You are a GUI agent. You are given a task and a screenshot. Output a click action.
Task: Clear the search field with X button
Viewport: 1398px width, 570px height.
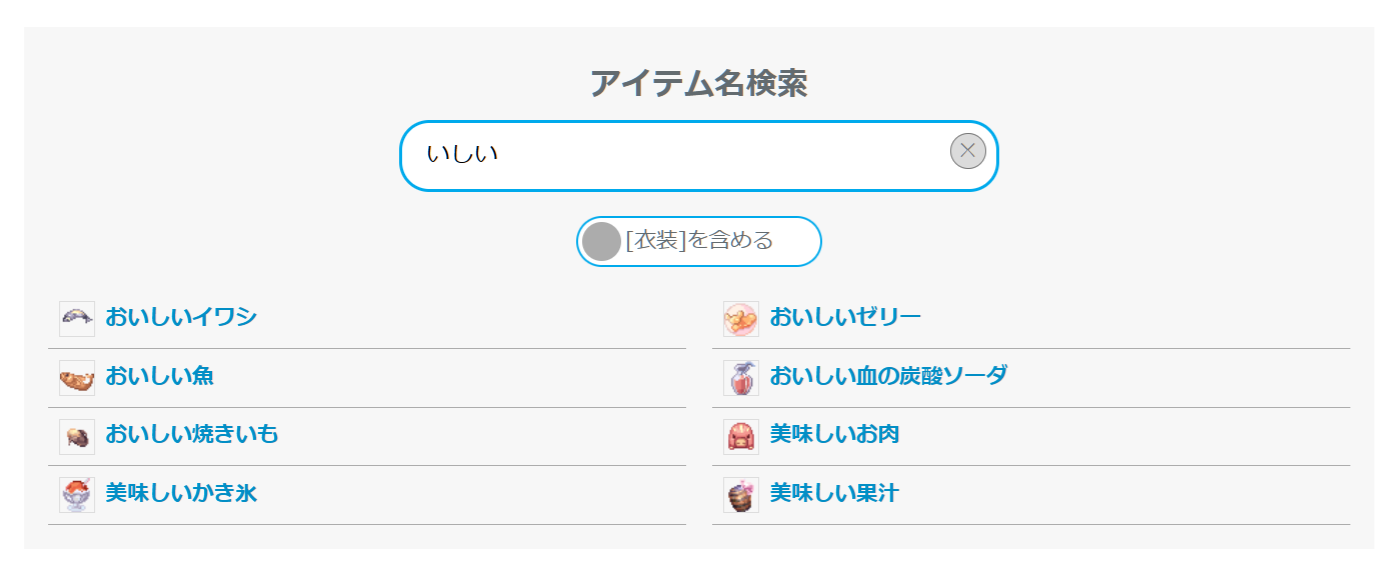point(967,151)
